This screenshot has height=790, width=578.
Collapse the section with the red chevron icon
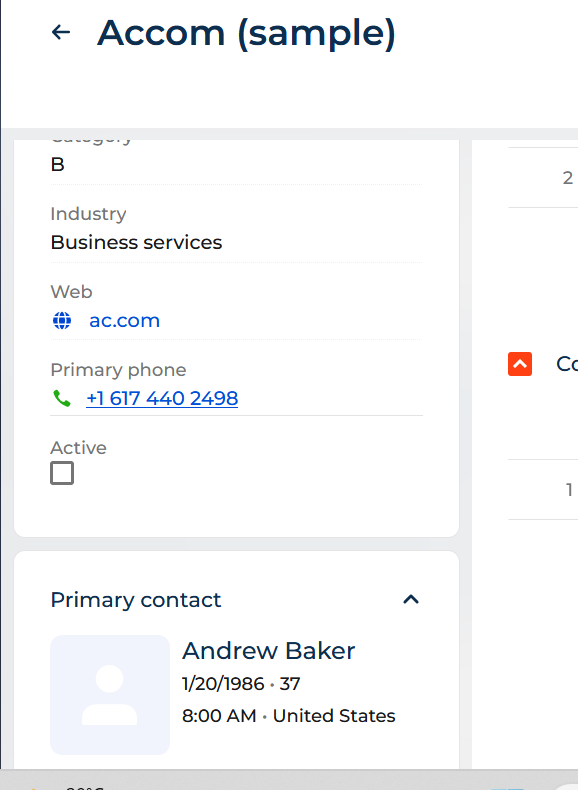pos(520,364)
